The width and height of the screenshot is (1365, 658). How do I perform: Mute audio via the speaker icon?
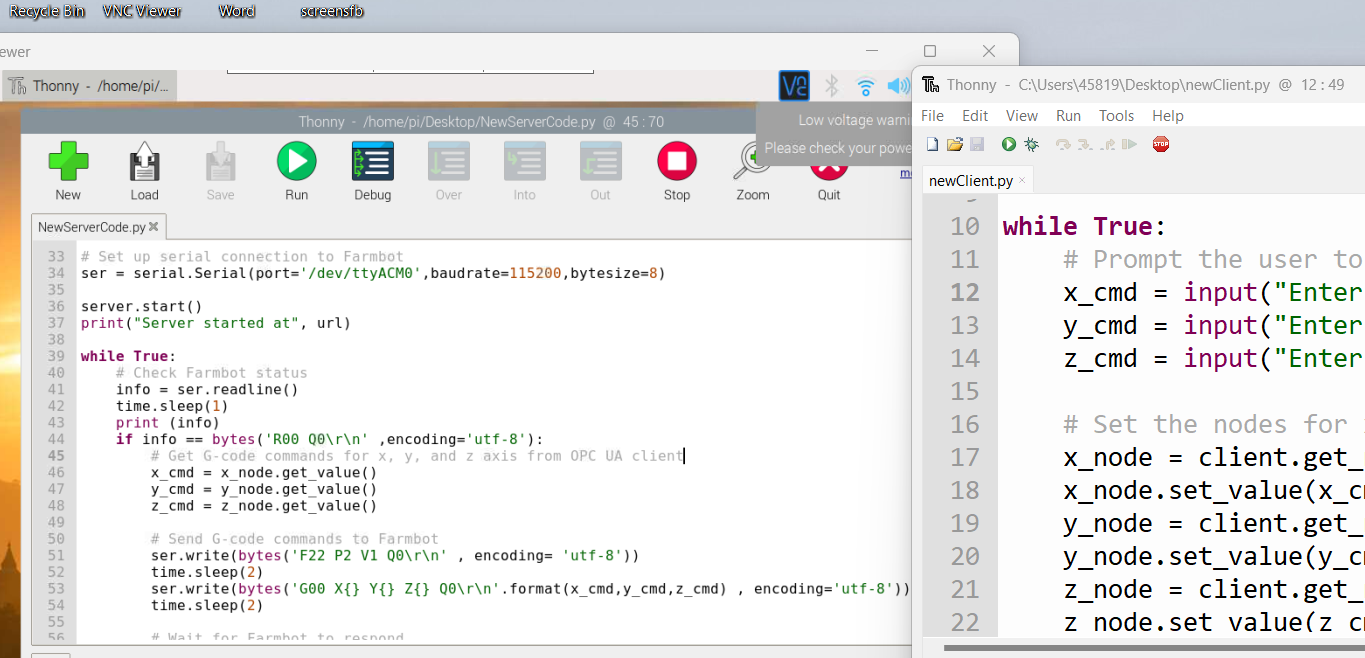[x=898, y=86]
